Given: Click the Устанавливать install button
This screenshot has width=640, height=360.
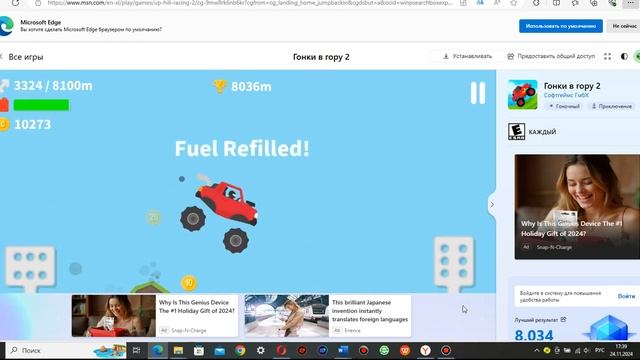Looking at the screenshot, I should click(468, 56).
